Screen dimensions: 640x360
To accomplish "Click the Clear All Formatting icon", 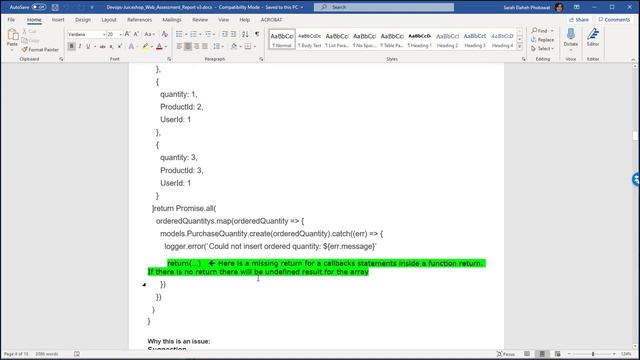I will coord(165,34).
